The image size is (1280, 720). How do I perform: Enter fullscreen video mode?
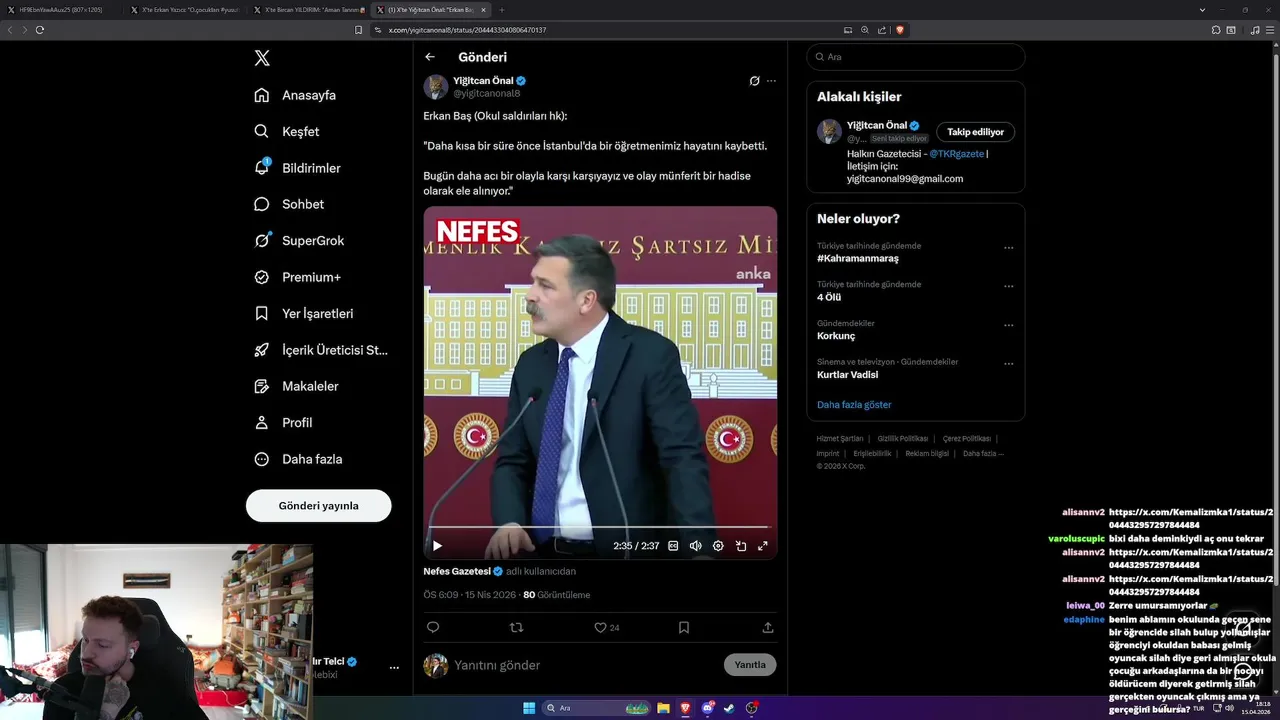(x=763, y=546)
